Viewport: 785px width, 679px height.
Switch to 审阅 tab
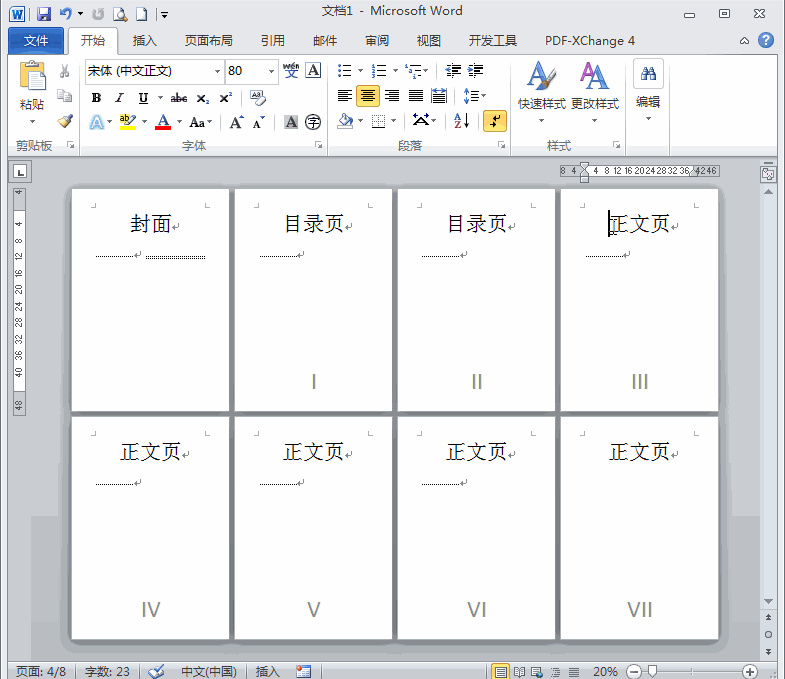tap(376, 41)
